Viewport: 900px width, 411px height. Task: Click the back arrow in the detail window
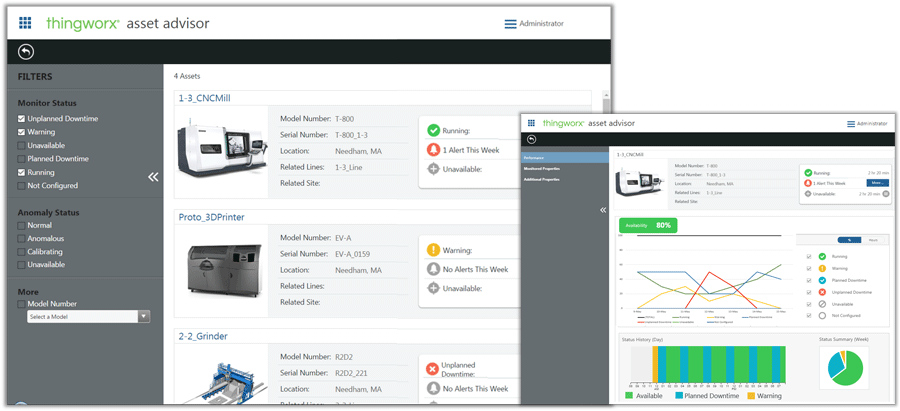[x=531, y=139]
